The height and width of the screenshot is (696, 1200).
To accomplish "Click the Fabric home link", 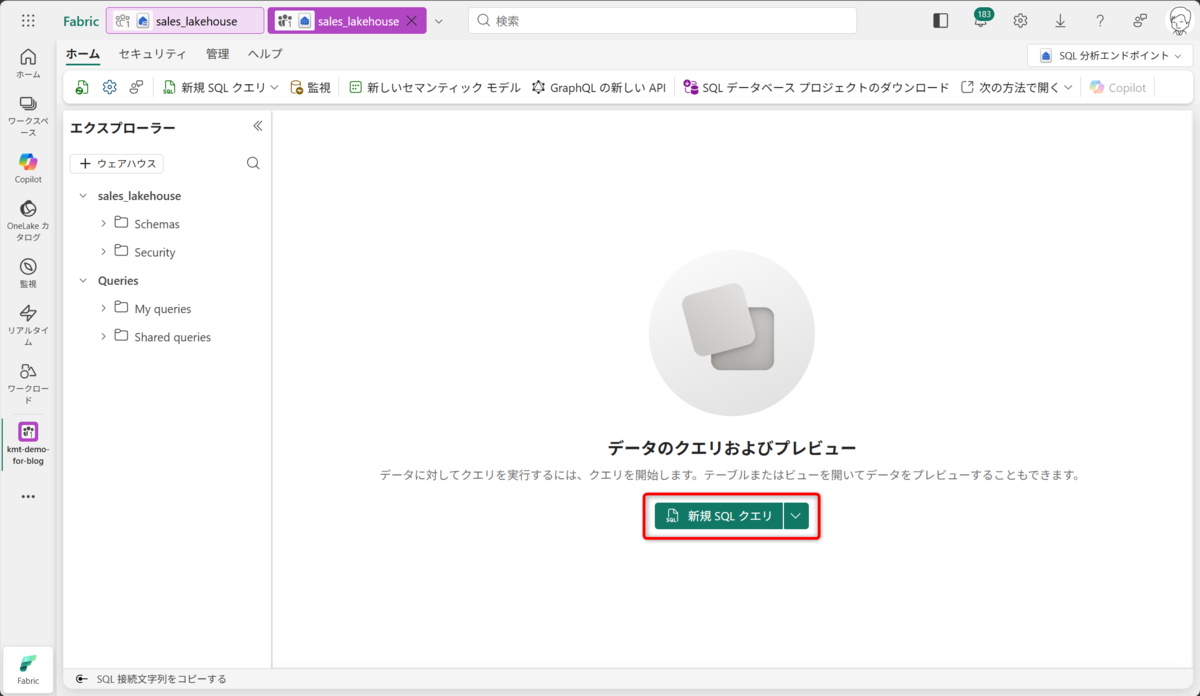I will tap(81, 21).
